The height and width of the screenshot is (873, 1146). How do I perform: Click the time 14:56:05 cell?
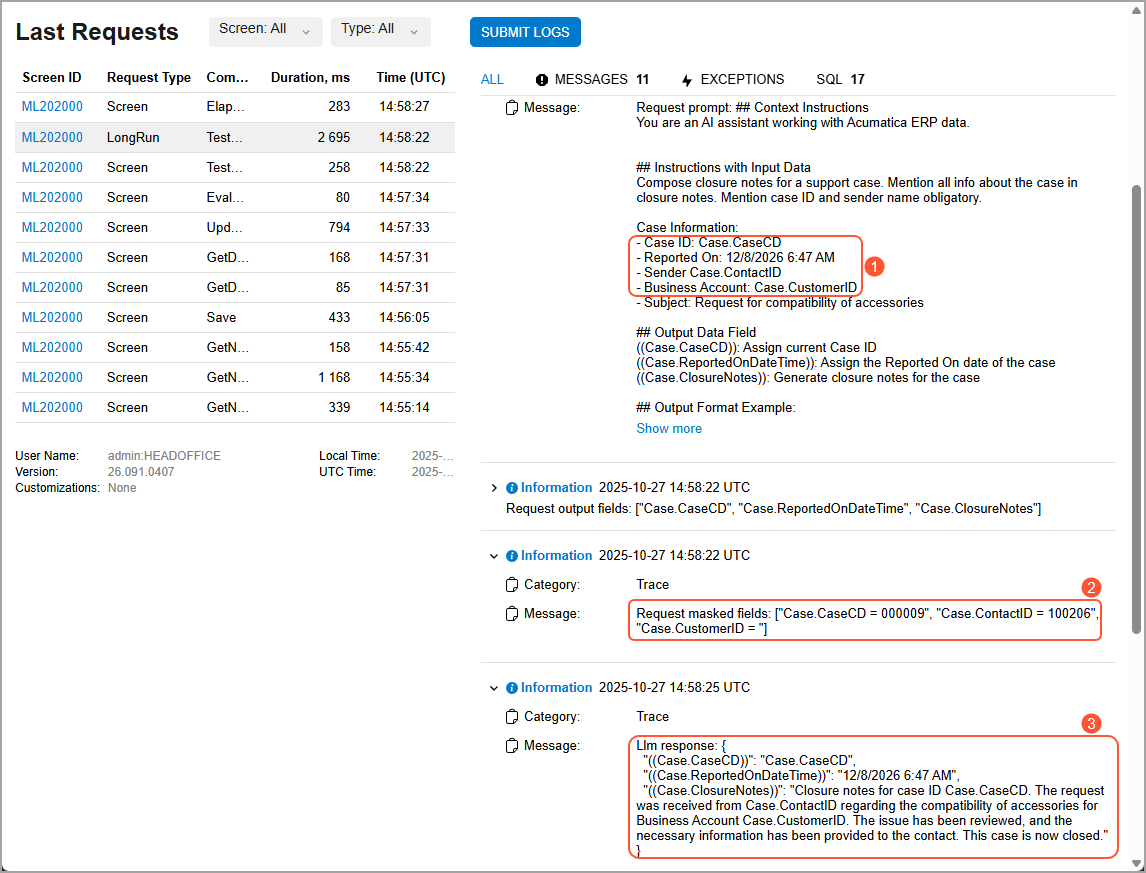tap(404, 317)
